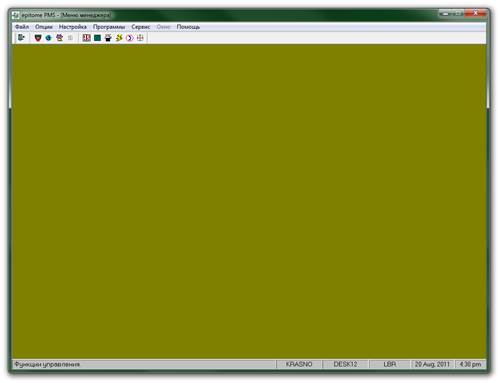This screenshot has height=383, width=500.
Task: Click the red and white grid icon
Action: 87,38
